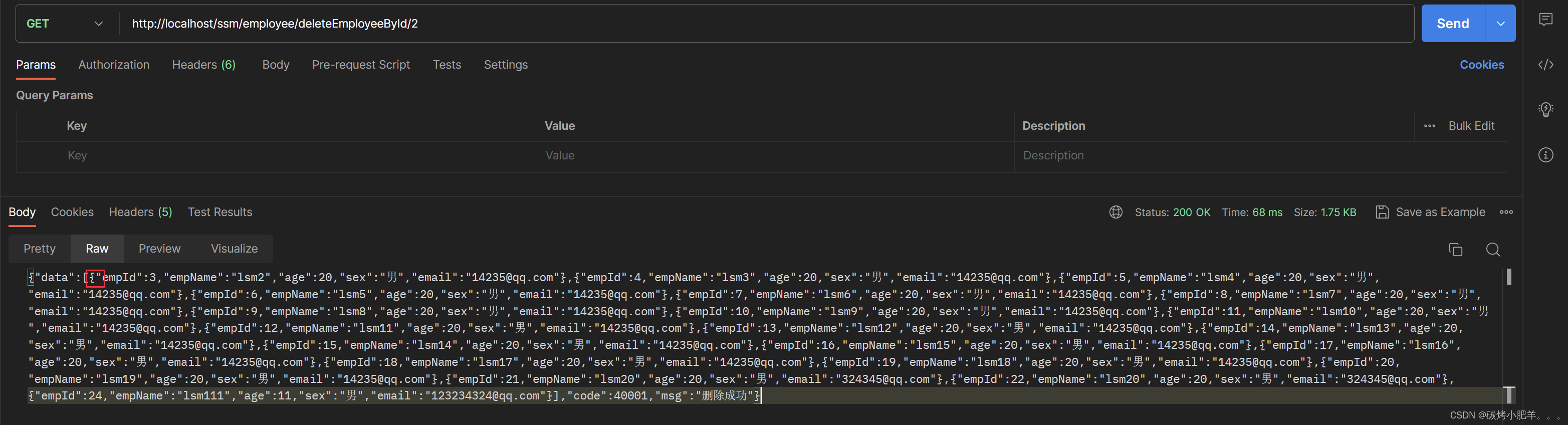This screenshot has height=425, width=1568.
Task: Click the lightbulb related requests icon
Action: (x=1545, y=110)
